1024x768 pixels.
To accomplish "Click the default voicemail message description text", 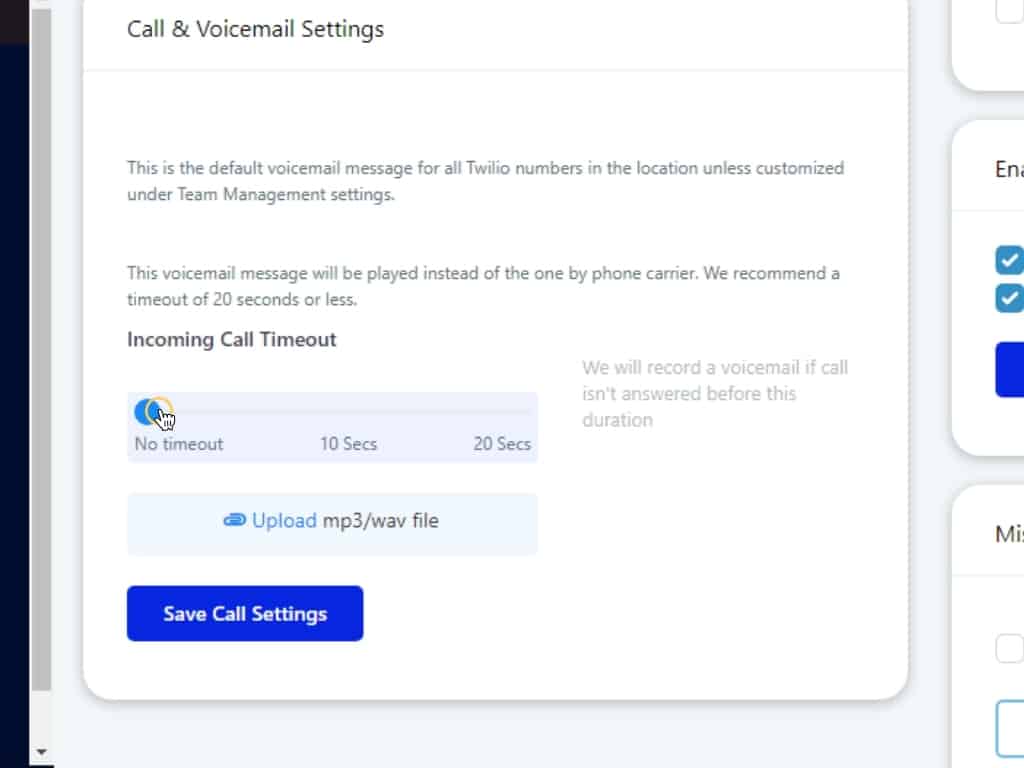I will pyautogui.click(x=485, y=181).
